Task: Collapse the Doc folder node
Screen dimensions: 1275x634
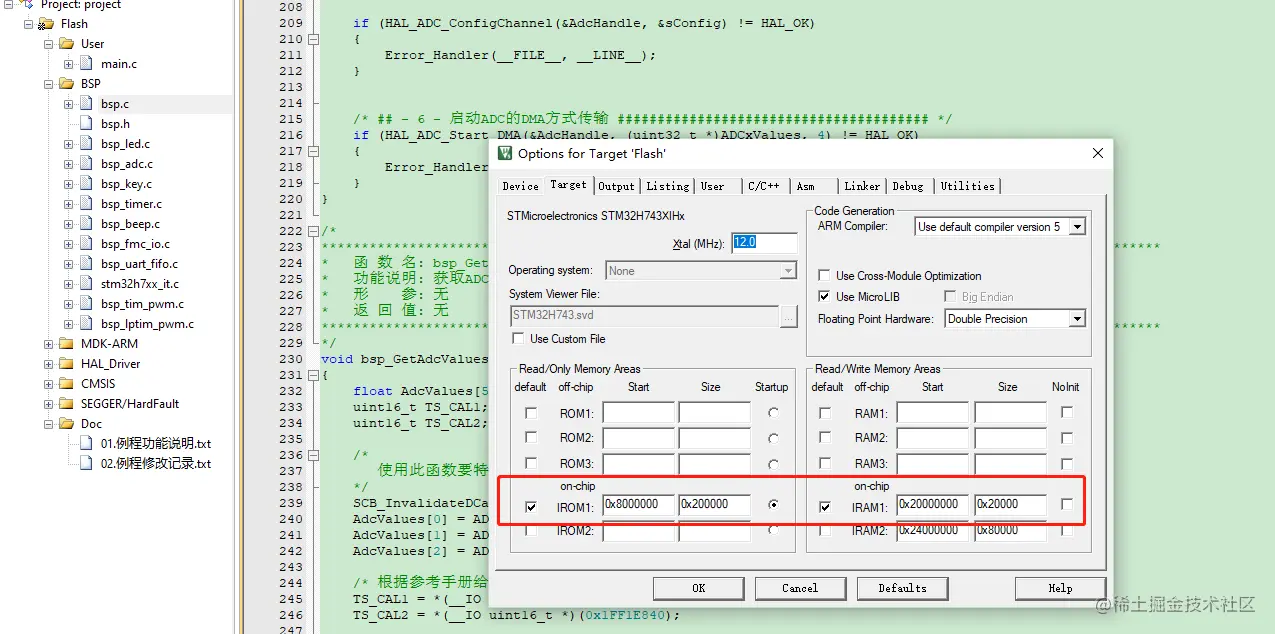Action: click(x=49, y=424)
